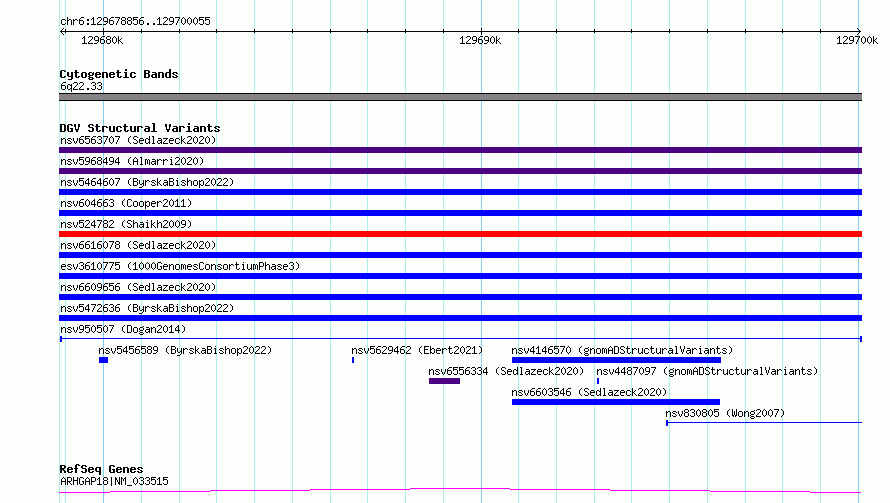Image resolution: width=890 pixels, height=503 pixels.
Task: Click the blue bar under nsv6616078
Action: pyautogui.click(x=460, y=255)
